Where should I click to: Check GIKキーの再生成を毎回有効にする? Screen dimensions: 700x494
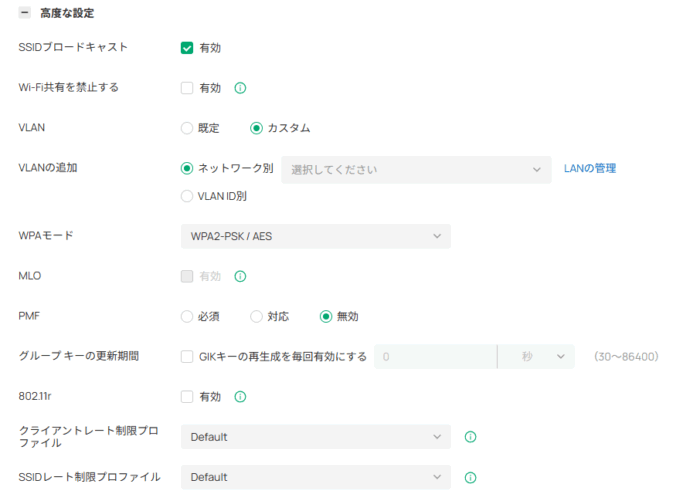(187, 356)
